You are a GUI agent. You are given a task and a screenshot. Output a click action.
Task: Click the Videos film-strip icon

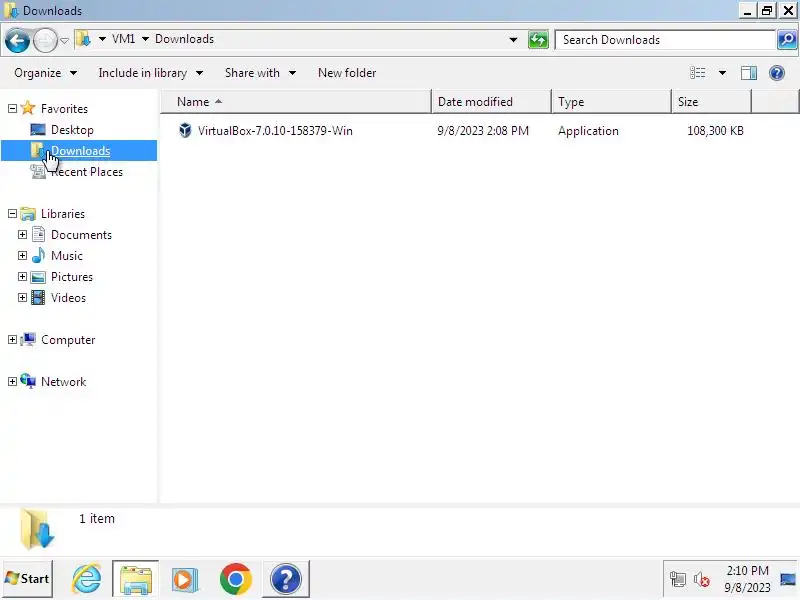(x=38, y=297)
